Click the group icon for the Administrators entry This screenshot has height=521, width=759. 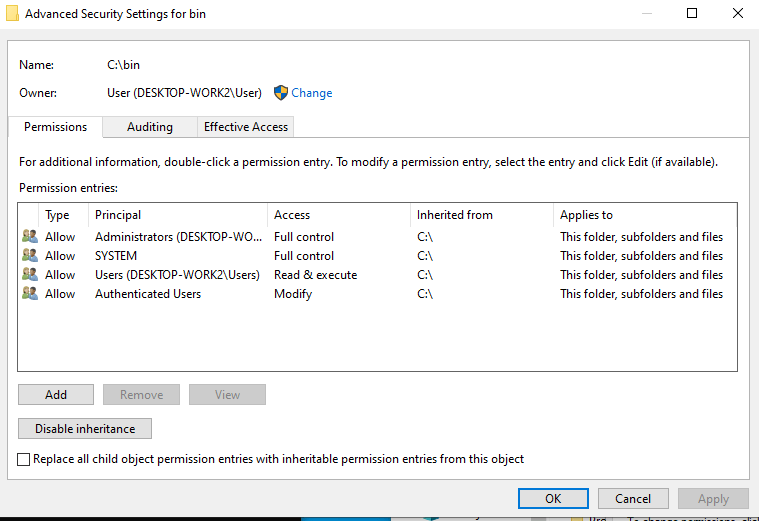point(30,236)
